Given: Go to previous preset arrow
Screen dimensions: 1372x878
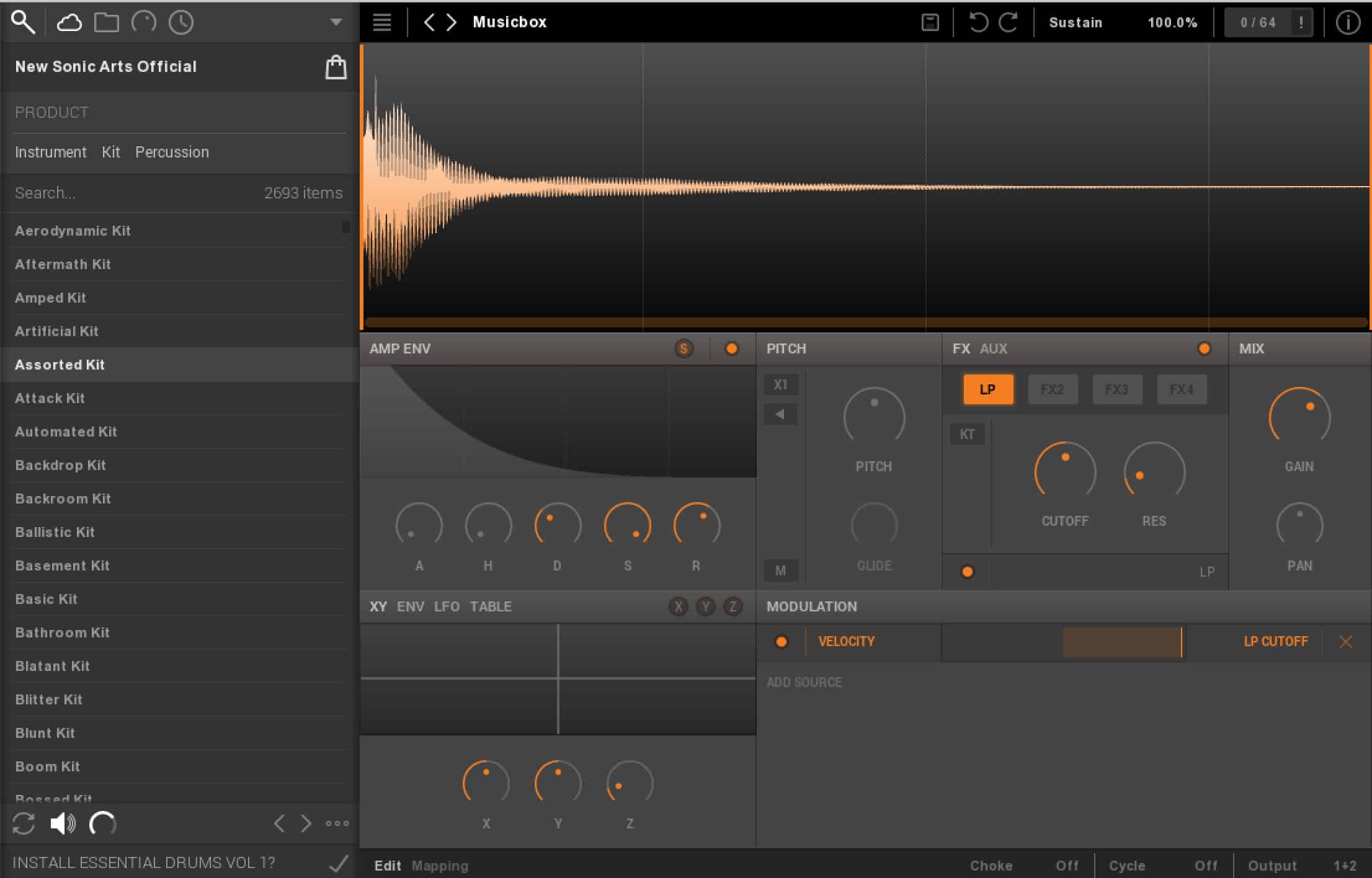Looking at the screenshot, I should (429, 22).
